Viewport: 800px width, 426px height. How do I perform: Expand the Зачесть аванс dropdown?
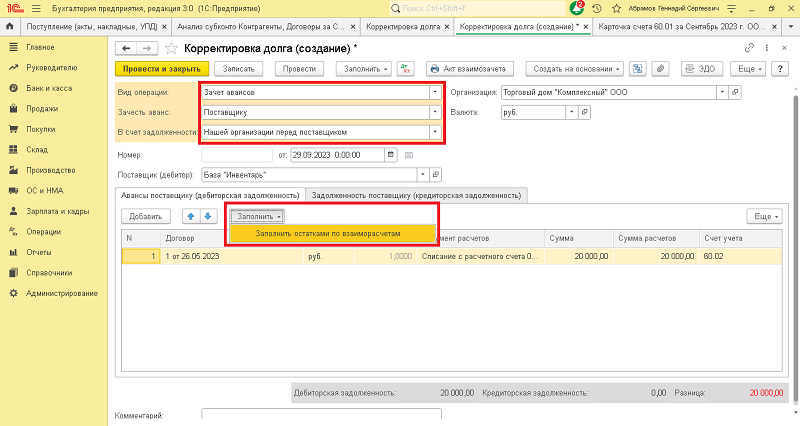click(435, 112)
